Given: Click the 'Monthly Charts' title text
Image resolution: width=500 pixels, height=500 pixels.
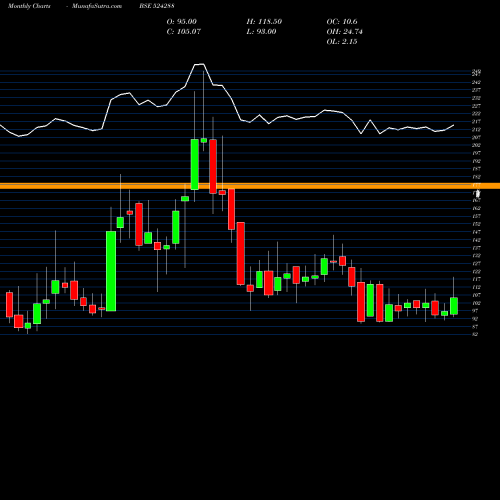Looking at the screenshot, I should click(29, 6).
